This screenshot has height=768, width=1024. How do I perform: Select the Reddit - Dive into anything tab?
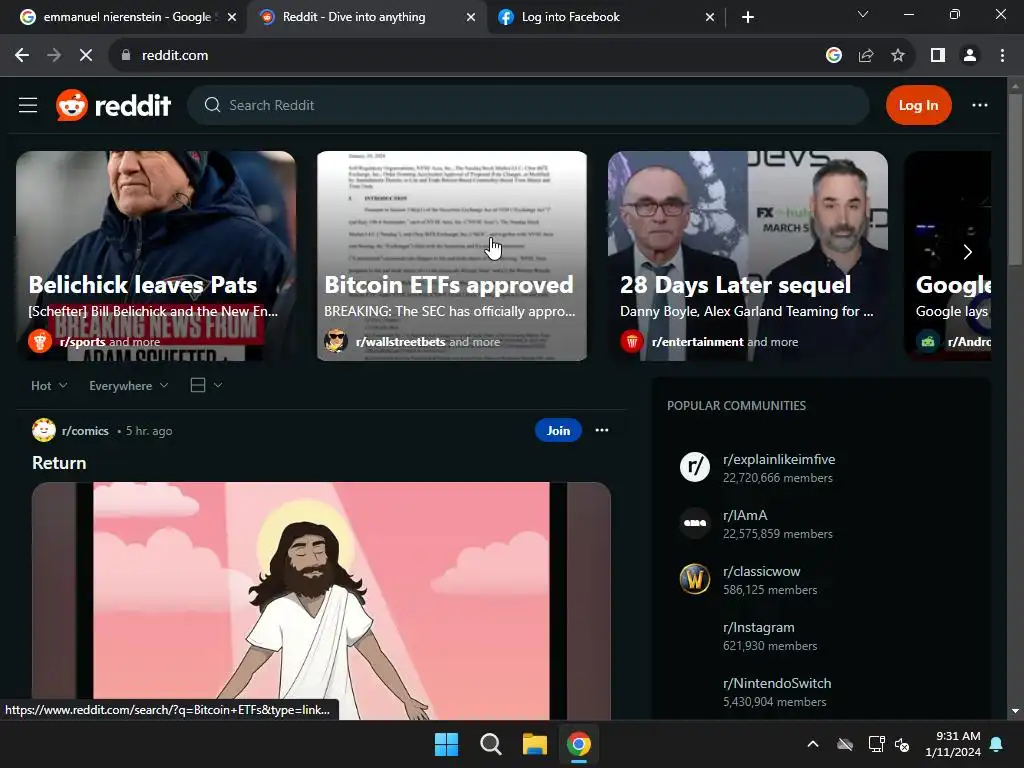(x=353, y=17)
